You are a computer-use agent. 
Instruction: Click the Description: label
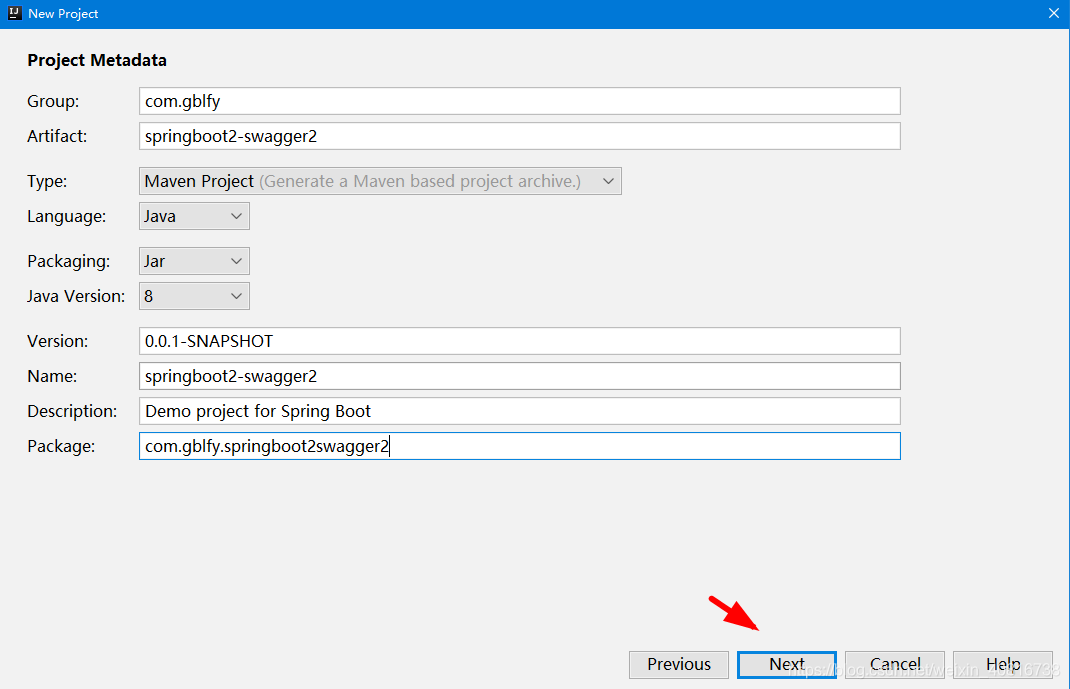(x=72, y=411)
